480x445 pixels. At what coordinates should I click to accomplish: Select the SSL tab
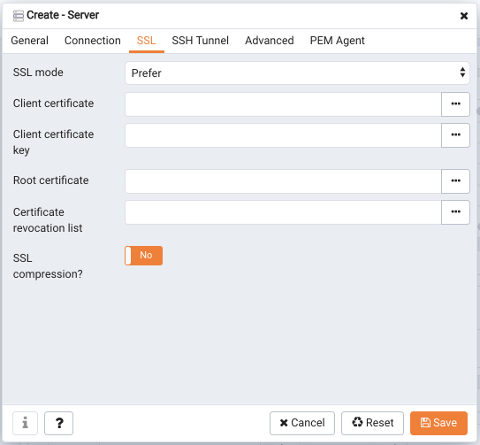(x=146, y=41)
